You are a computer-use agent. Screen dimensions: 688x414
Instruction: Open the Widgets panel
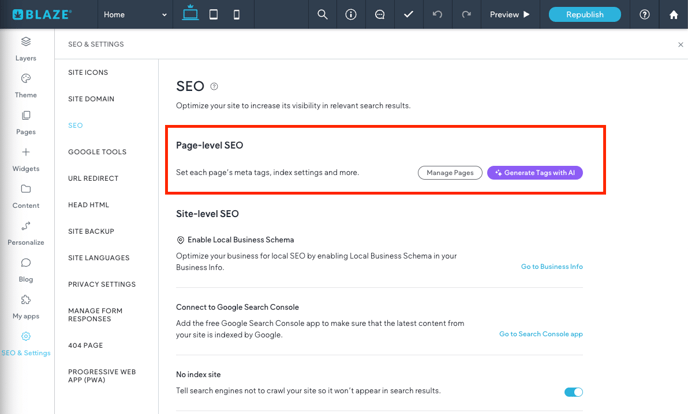point(26,159)
